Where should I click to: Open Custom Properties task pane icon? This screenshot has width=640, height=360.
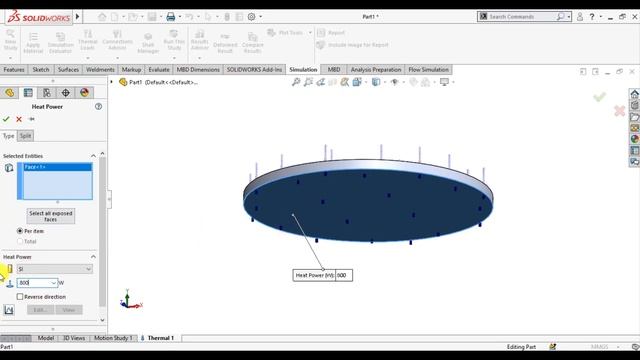(x=635, y=151)
